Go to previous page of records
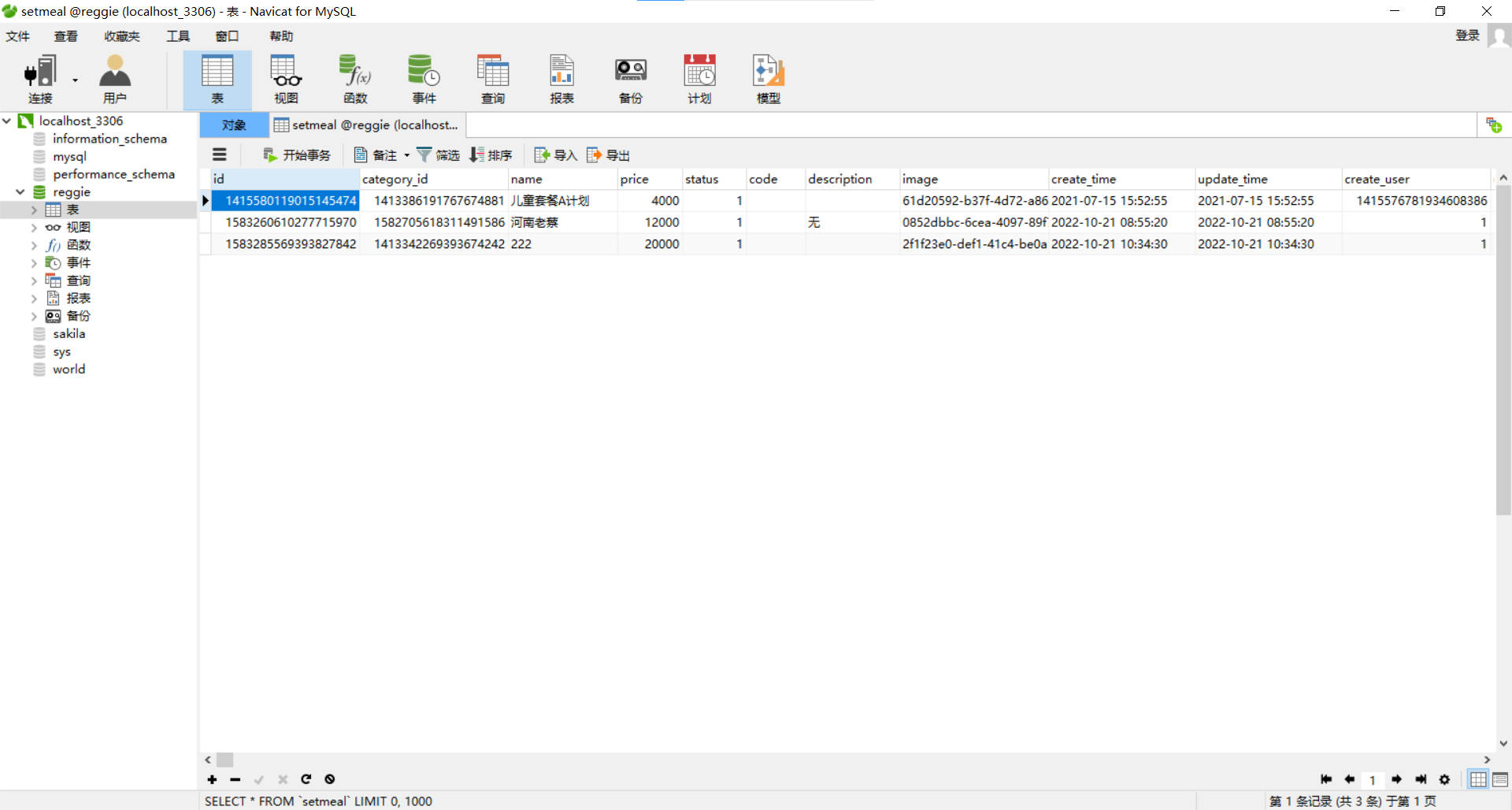 (x=1350, y=779)
